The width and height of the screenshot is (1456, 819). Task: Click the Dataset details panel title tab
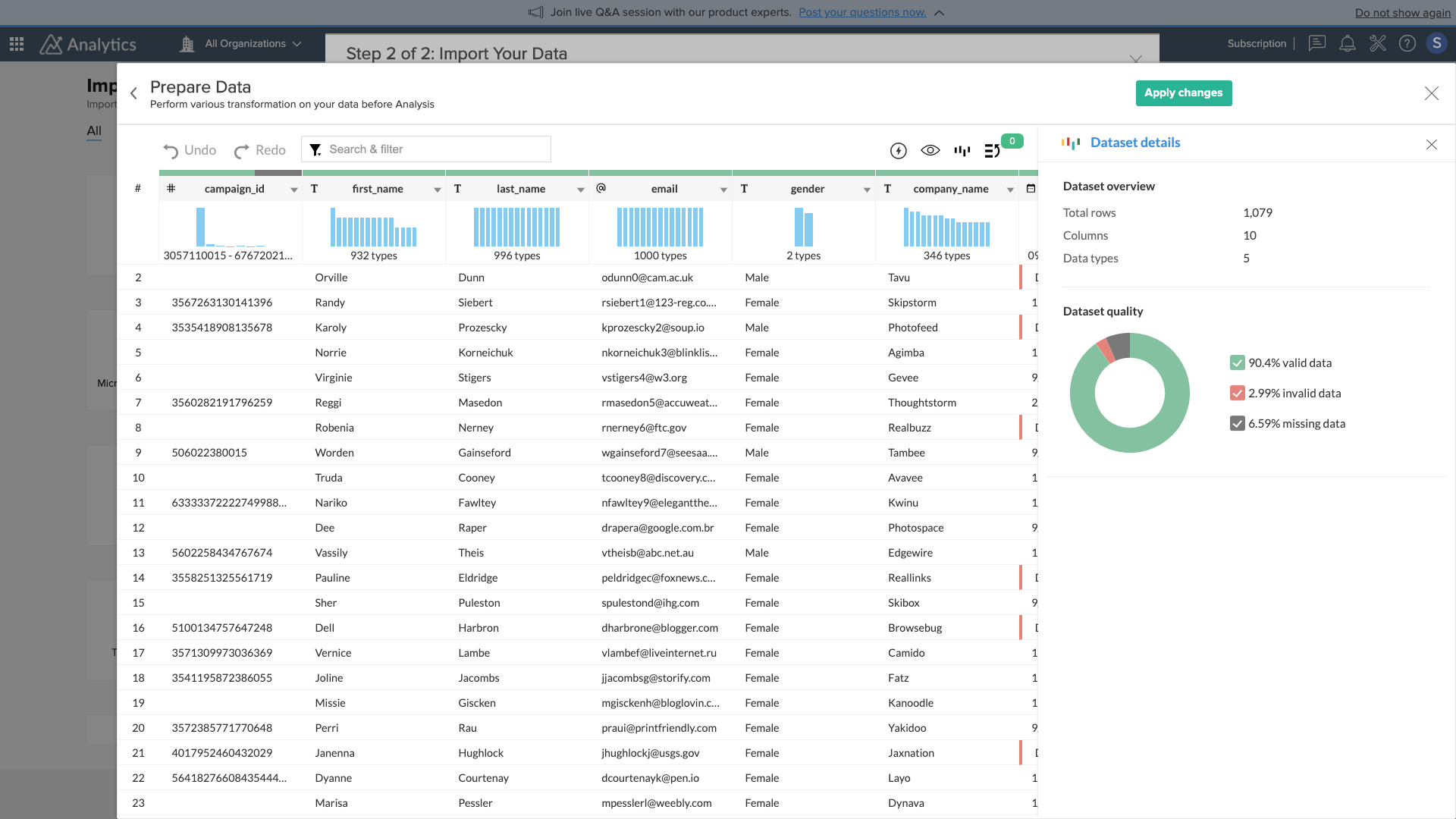[x=1136, y=142]
